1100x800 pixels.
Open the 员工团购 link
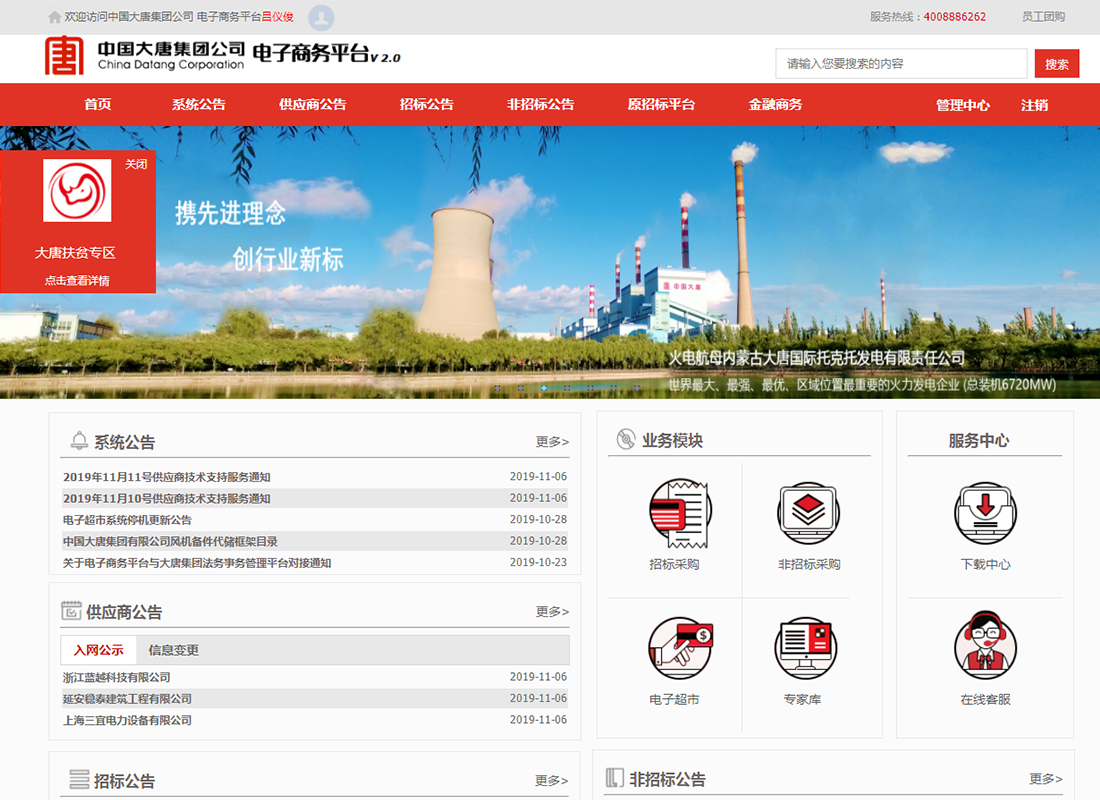(1043, 17)
